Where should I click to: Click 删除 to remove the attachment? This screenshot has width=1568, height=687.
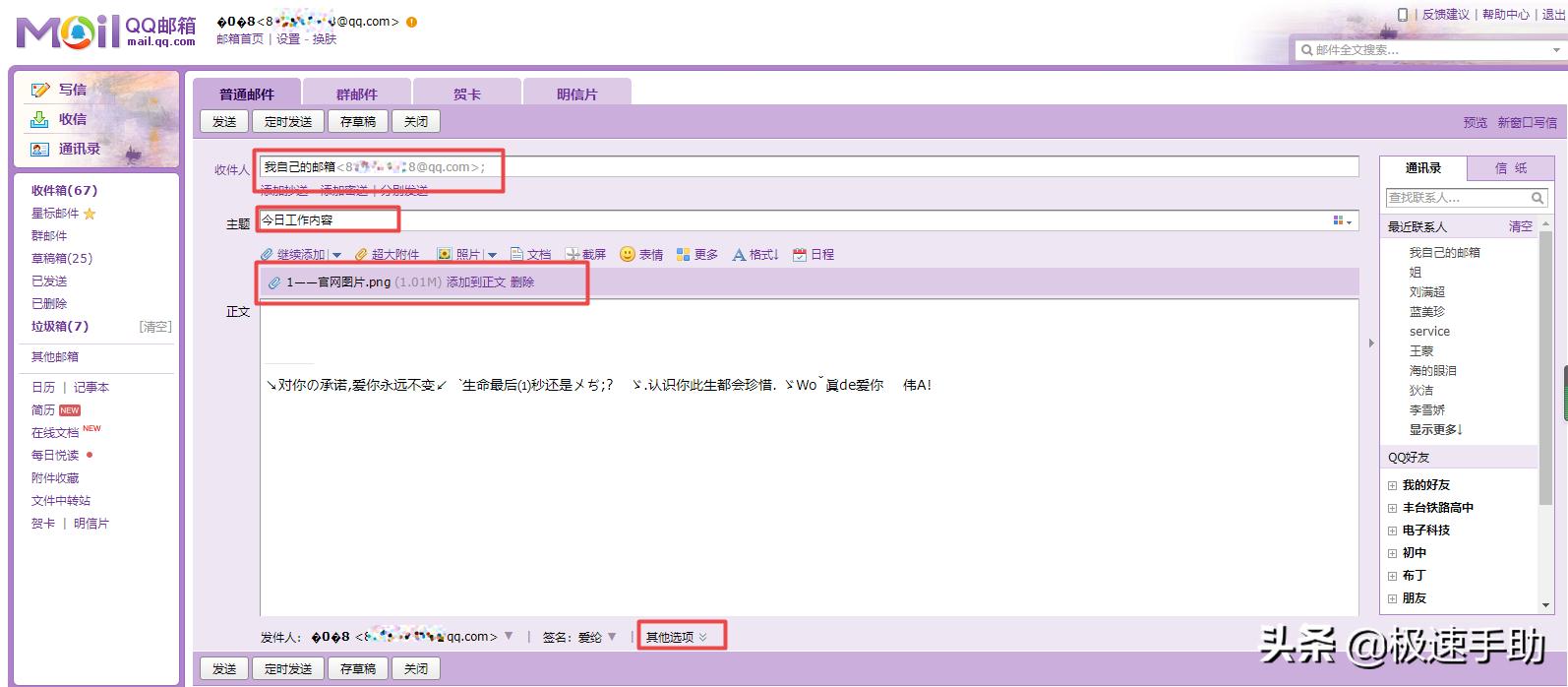tap(522, 282)
